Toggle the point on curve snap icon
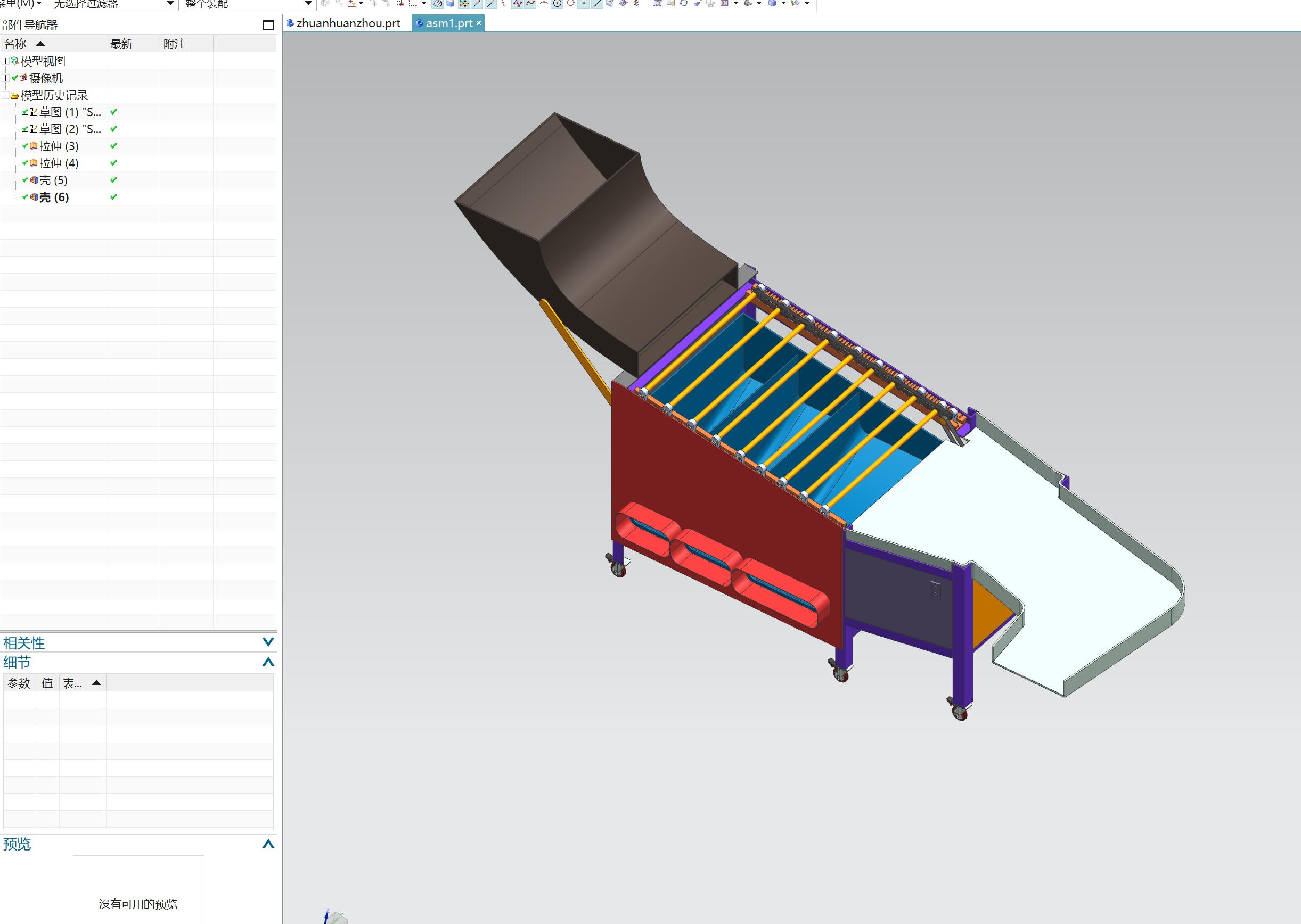1301x924 pixels. (x=597, y=3)
